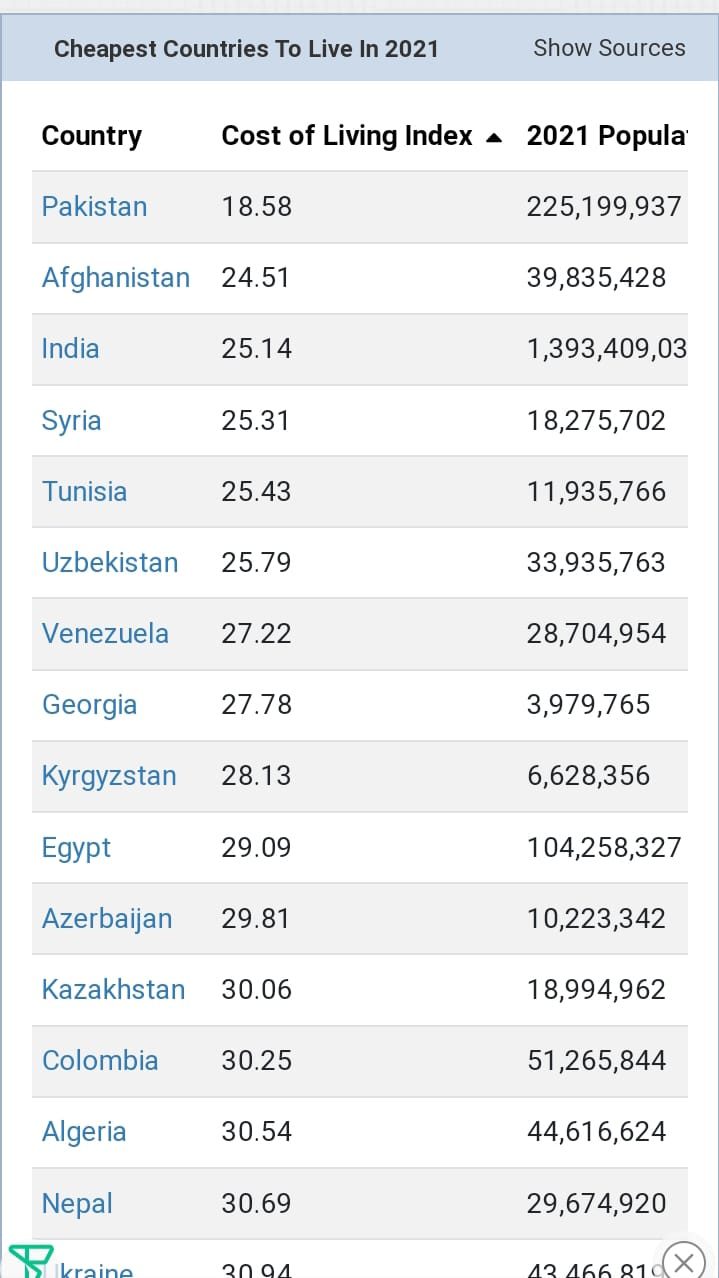Viewport: 719px width, 1278px height.
Task: Sort by the Country column header
Action: coord(92,136)
